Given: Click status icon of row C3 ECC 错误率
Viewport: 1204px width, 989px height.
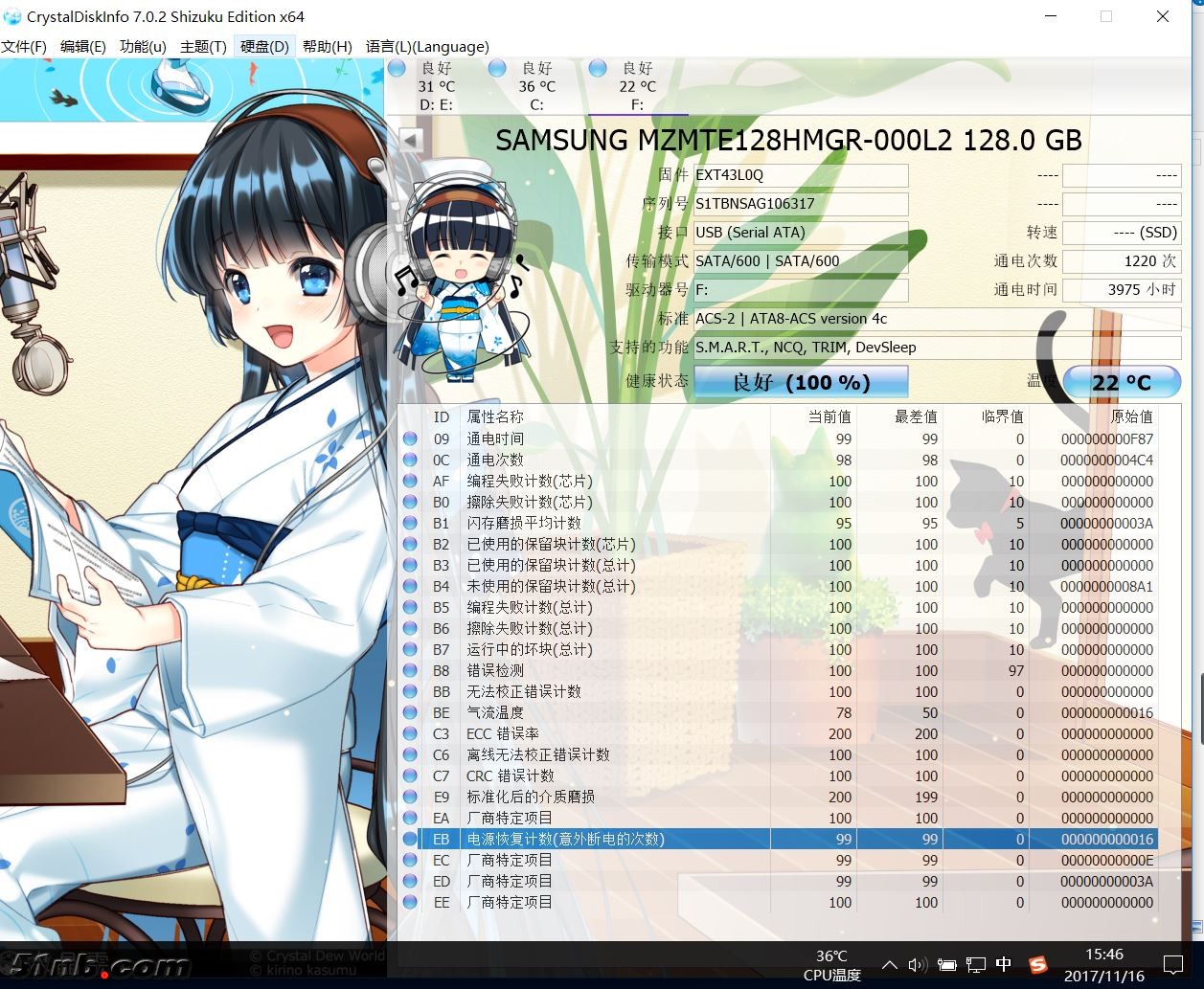Looking at the screenshot, I should (411, 733).
